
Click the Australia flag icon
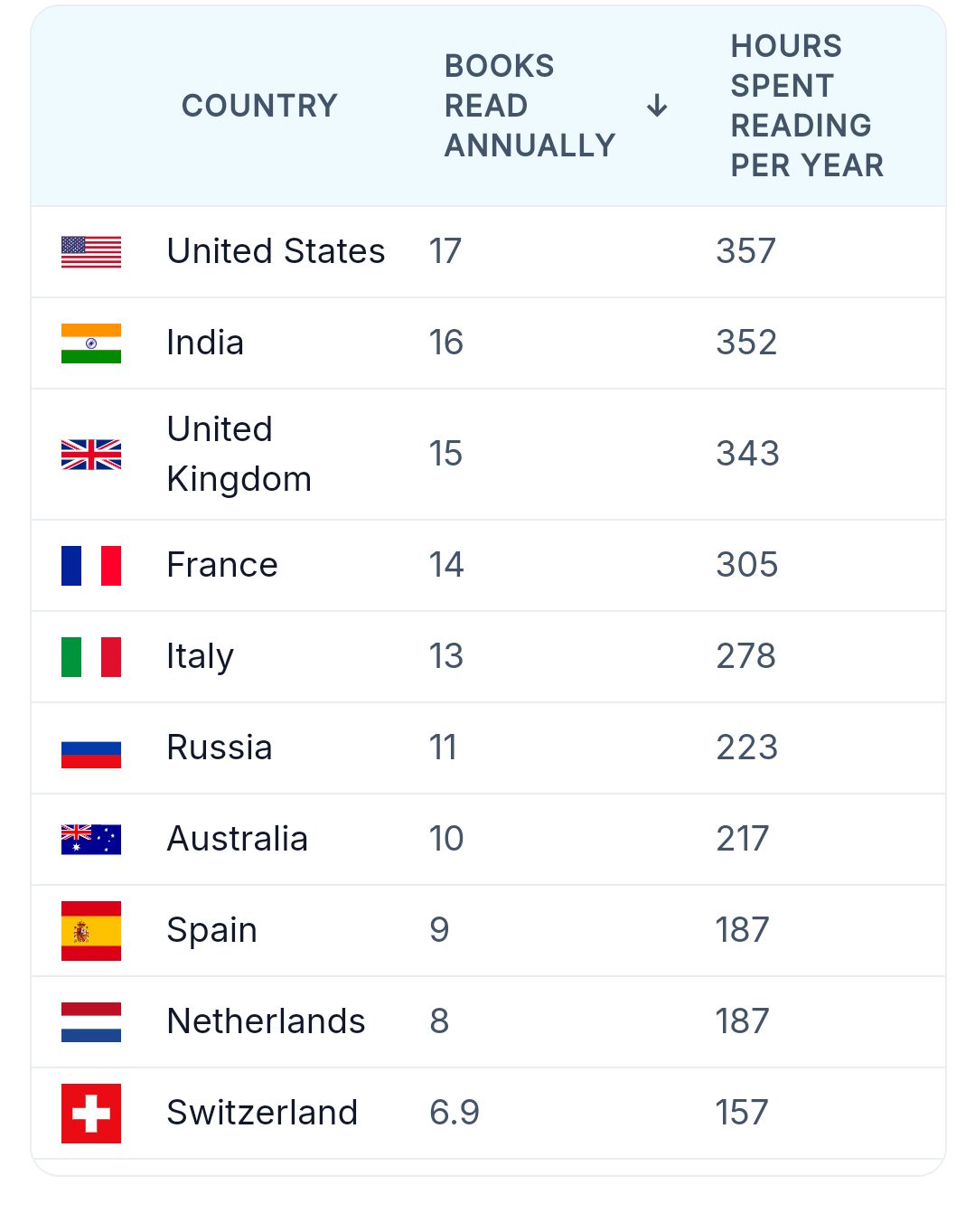point(91,840)
